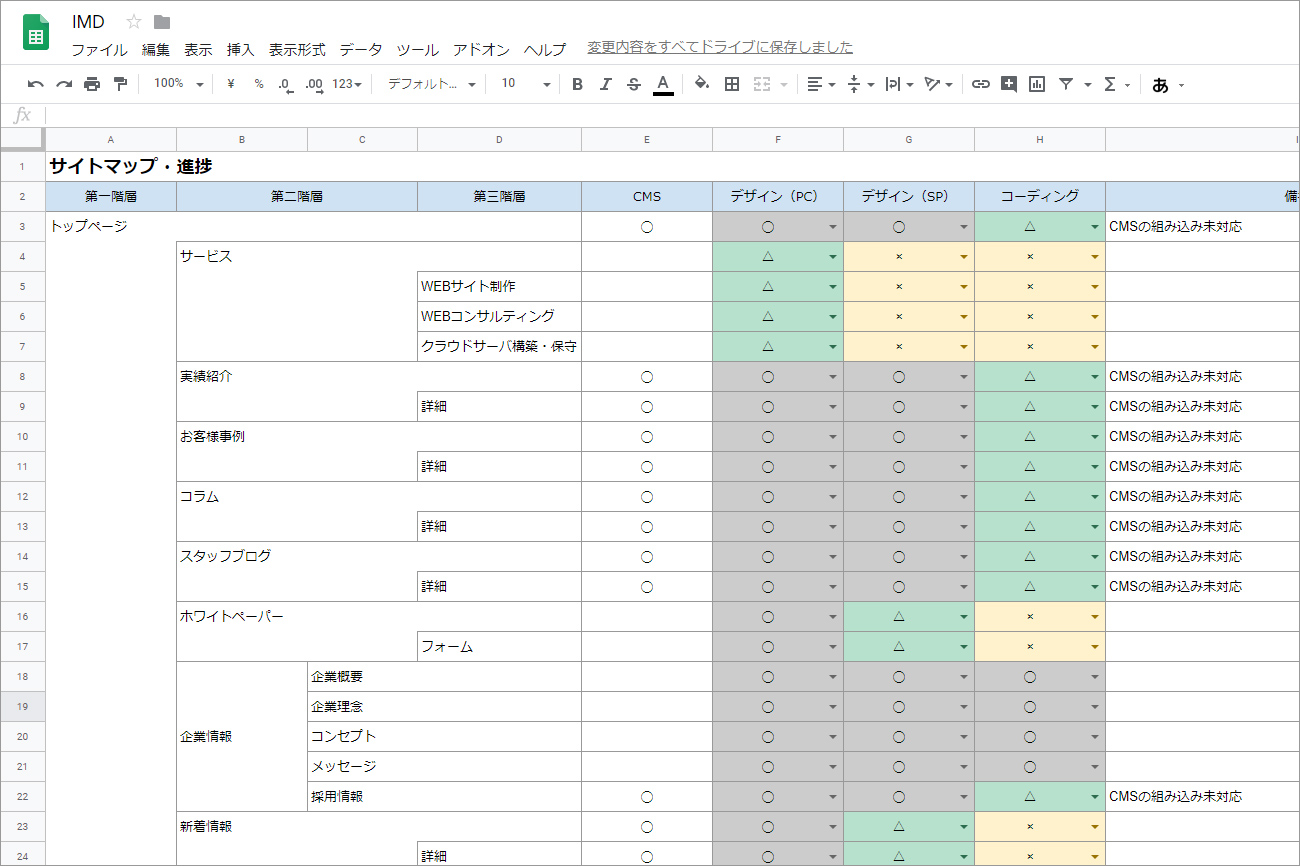Open horizontal align options
Image resolution: width=1300 pixels, height=866 pixels.
pyautogui.click(x=821, y=84)
